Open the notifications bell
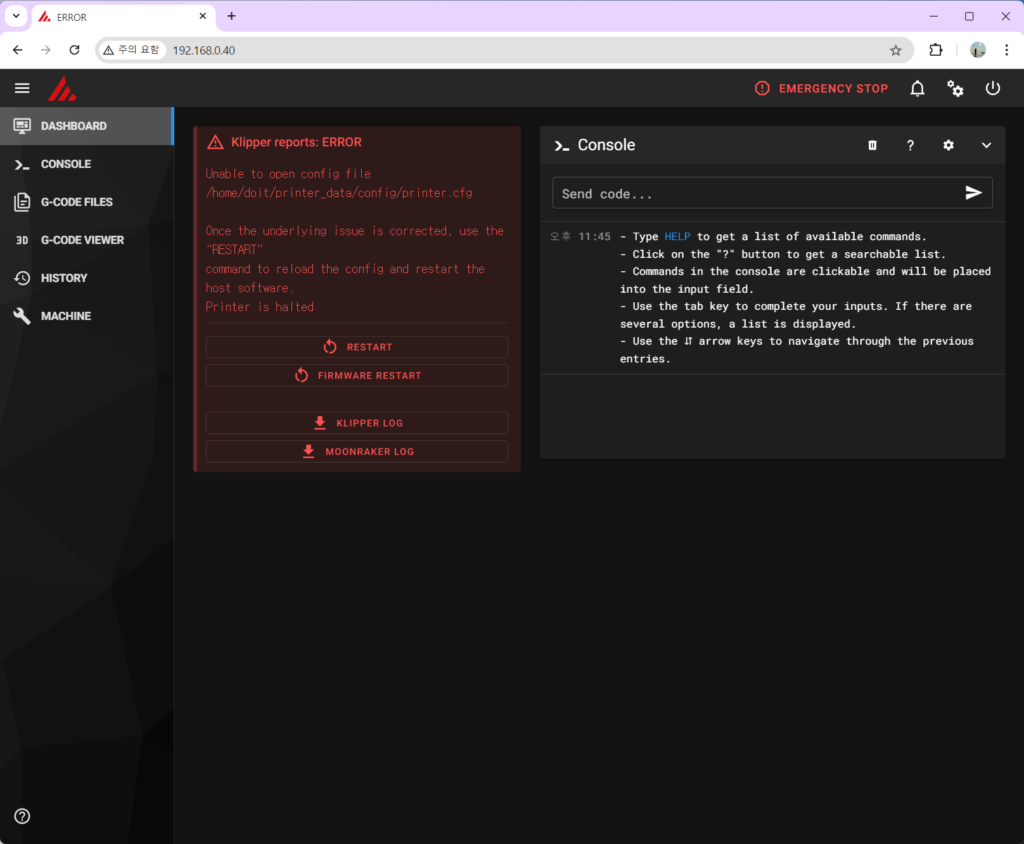 (917, 88)
